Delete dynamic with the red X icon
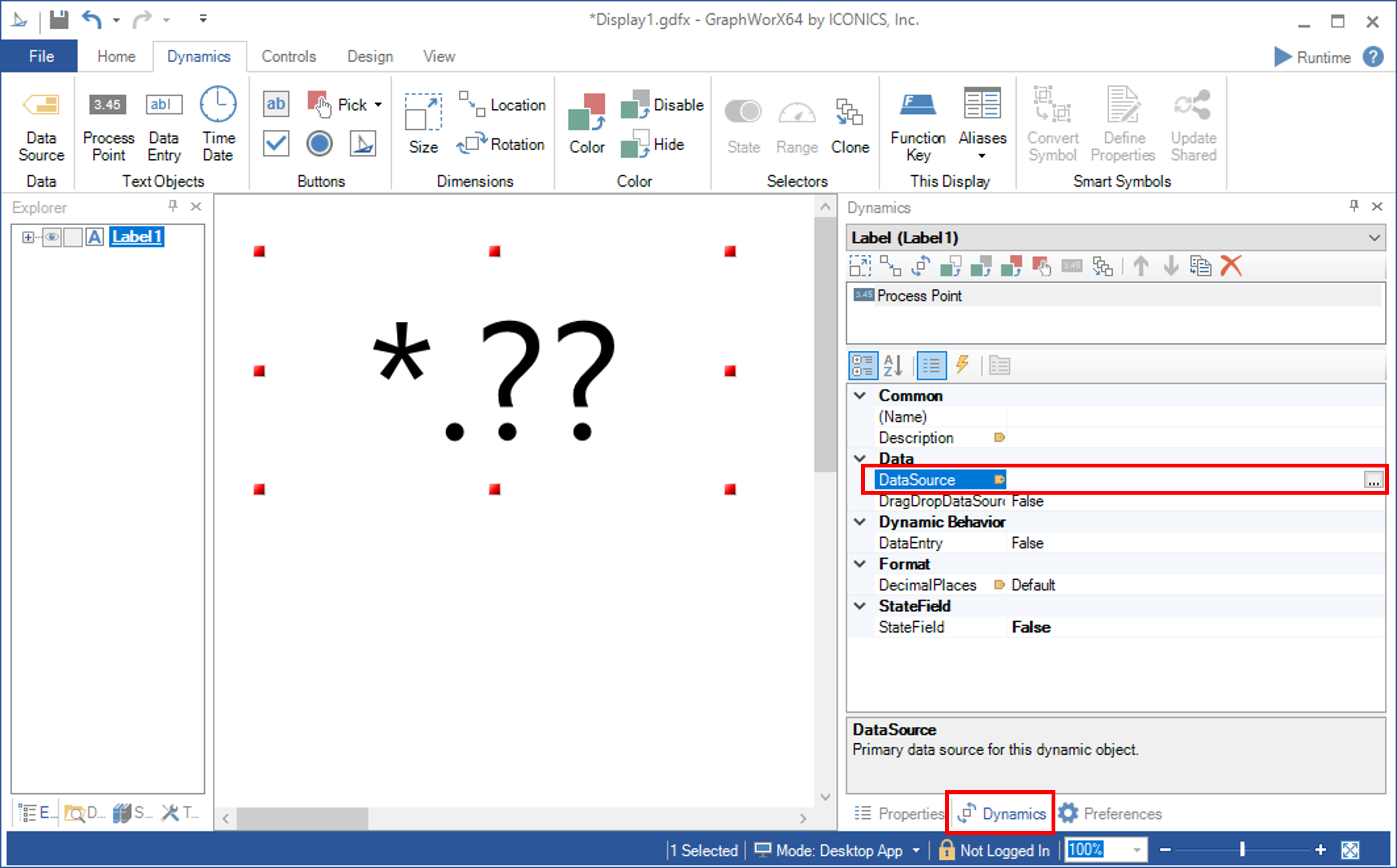 coord(1231,266)
